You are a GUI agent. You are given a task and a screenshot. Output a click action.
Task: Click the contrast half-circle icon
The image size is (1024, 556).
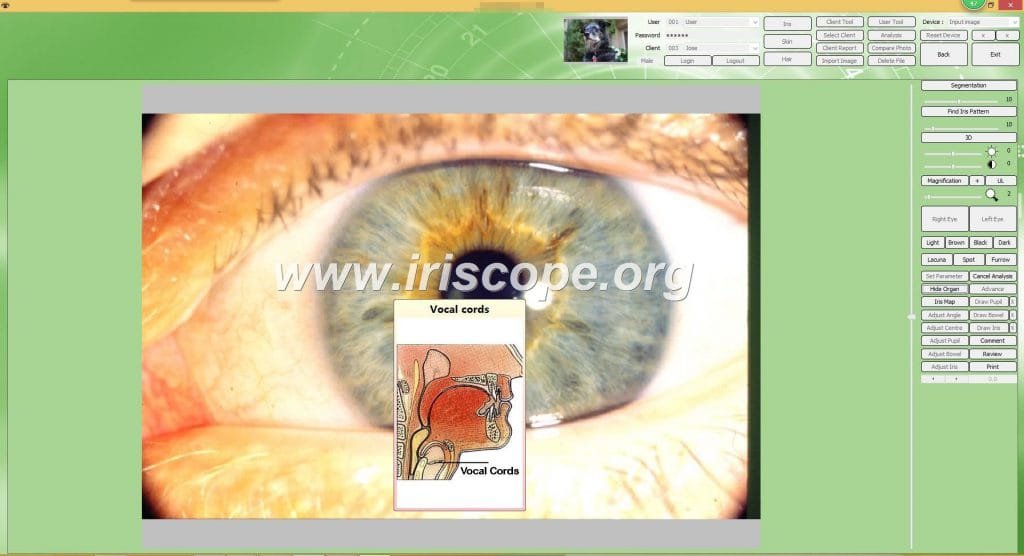[x=991, y=165]
